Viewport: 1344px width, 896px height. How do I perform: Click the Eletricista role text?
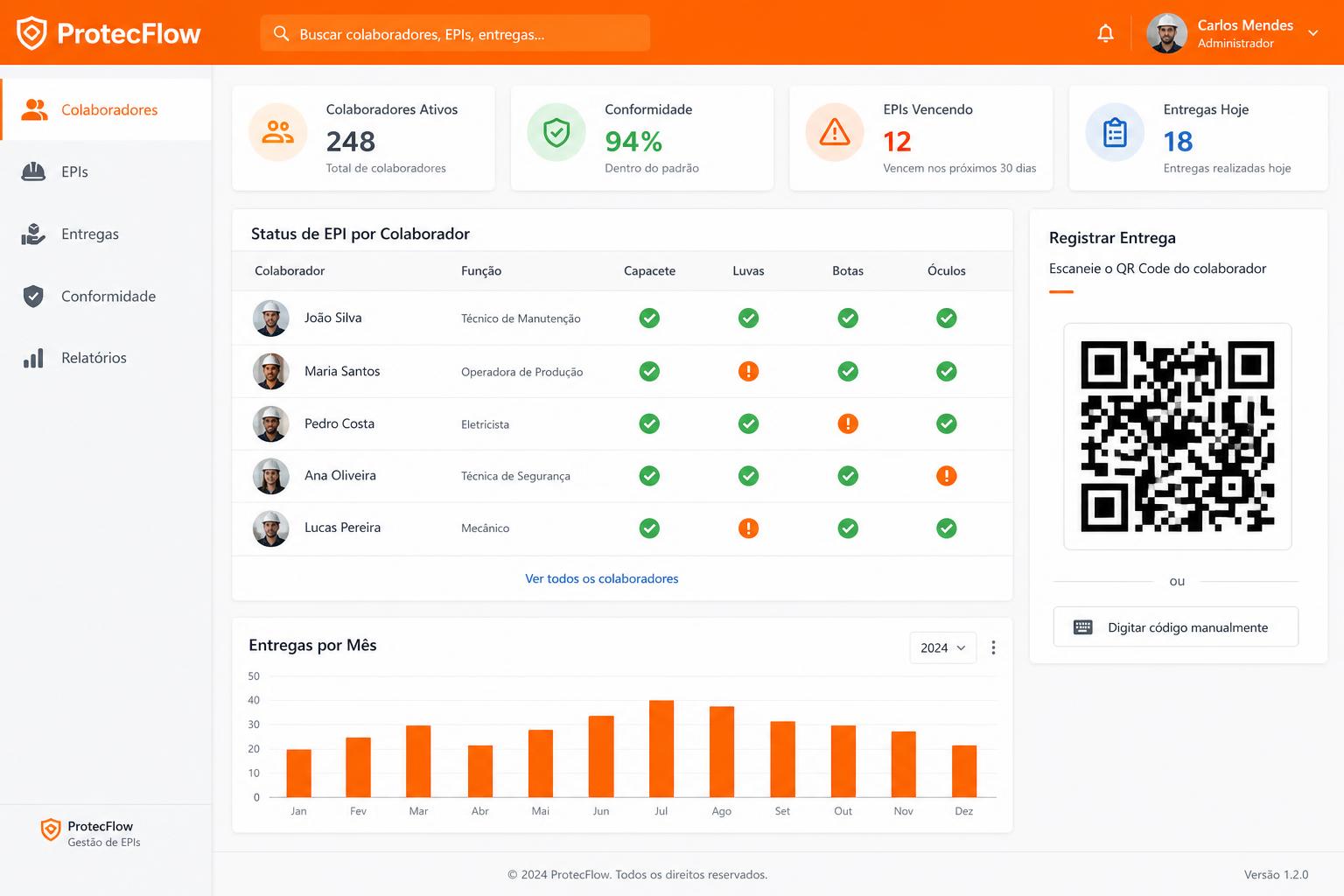point(485,424)
